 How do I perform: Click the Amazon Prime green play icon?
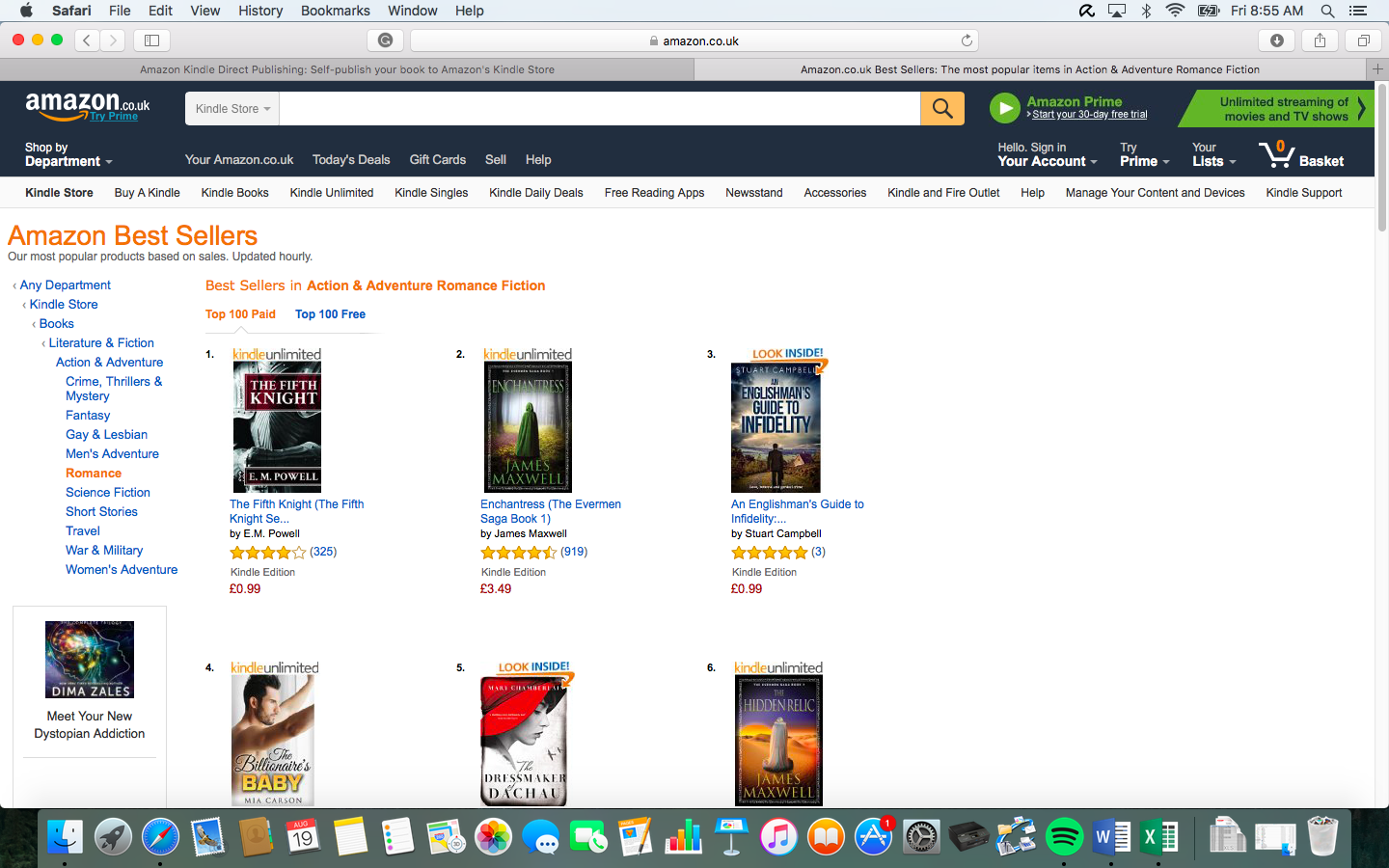1005,108
